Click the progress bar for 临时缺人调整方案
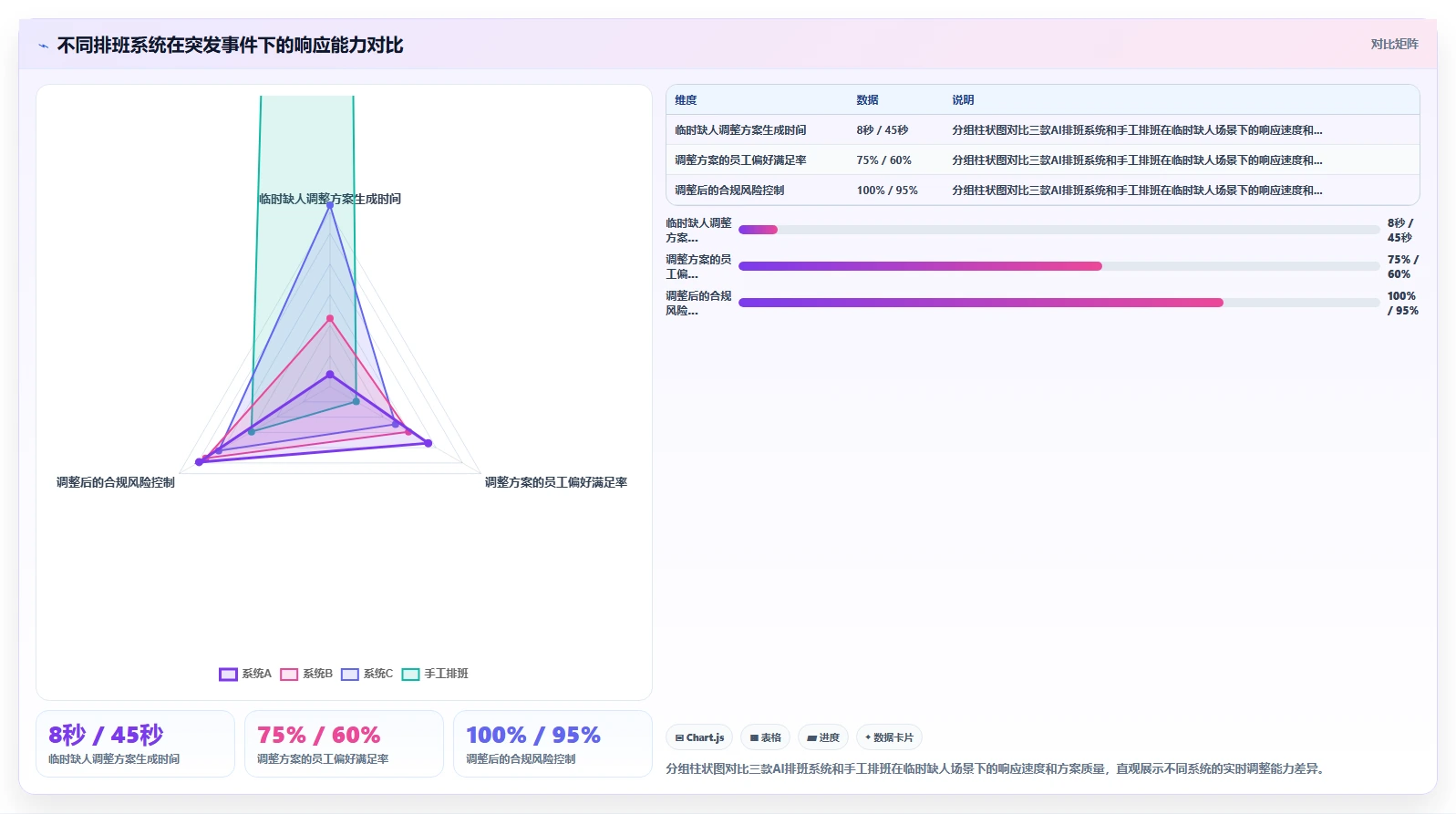Screen dimensions: 1456x814 tap(1058, 230)
